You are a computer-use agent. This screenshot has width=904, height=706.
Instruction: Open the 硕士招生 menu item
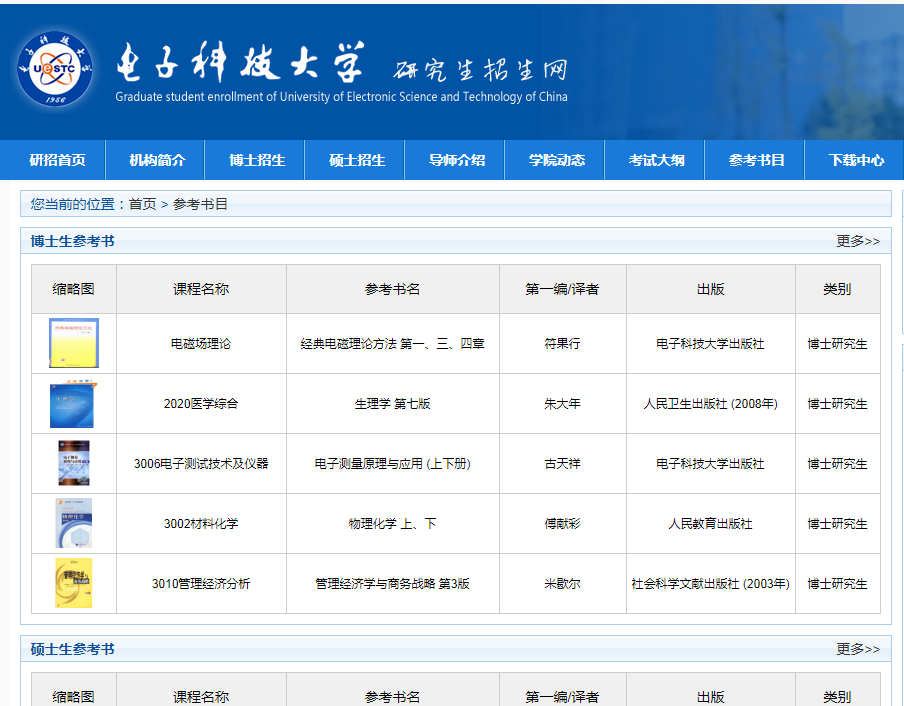pyautogui.click(x=357, y=160)
